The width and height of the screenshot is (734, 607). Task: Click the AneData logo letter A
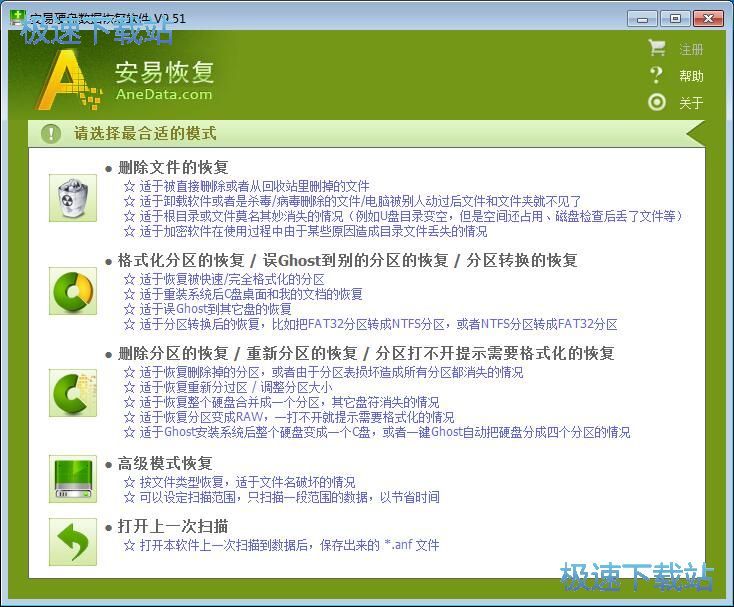(x=68, y=80)
